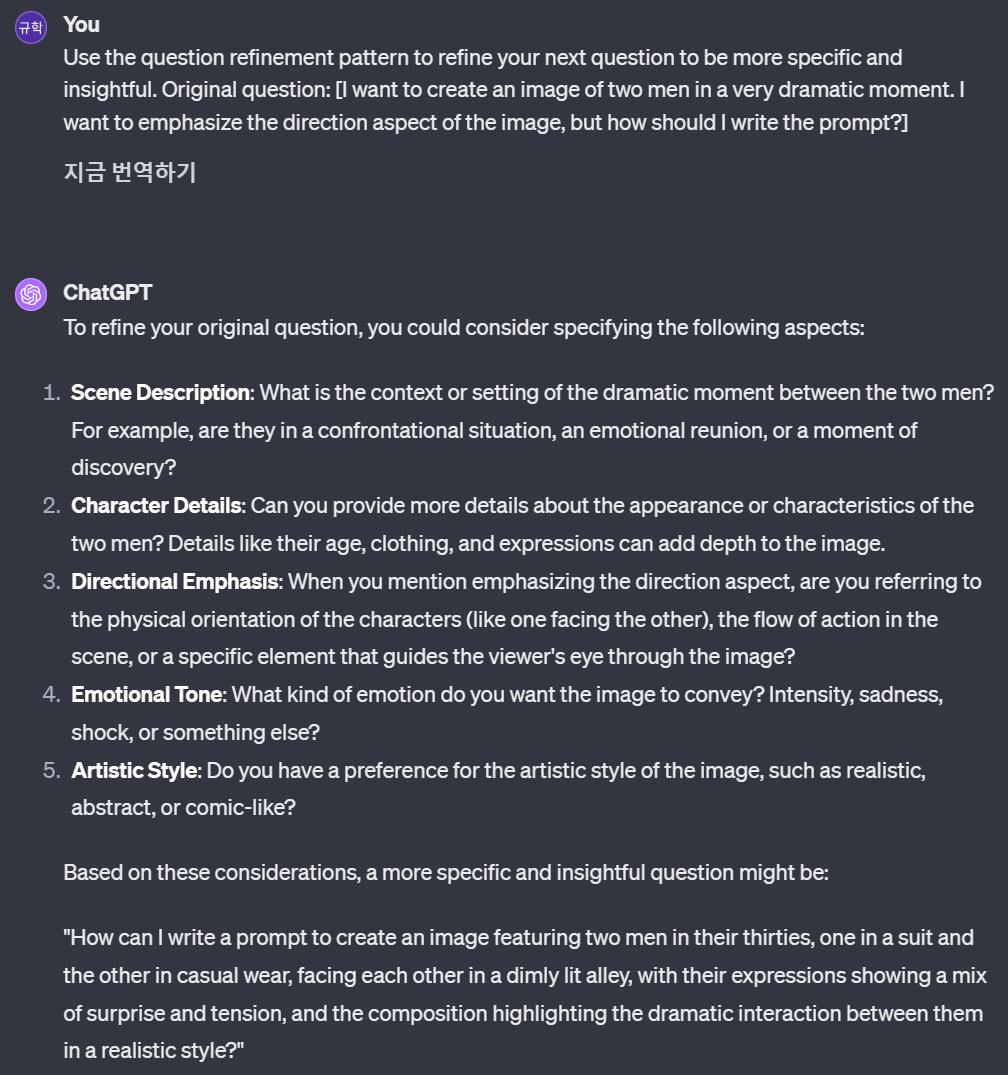The height and width of the screenshot is (1075, 1008).
Task: Click the "Scene Description" bold heading
Action: pyautogui.click(x=160, y=393)
